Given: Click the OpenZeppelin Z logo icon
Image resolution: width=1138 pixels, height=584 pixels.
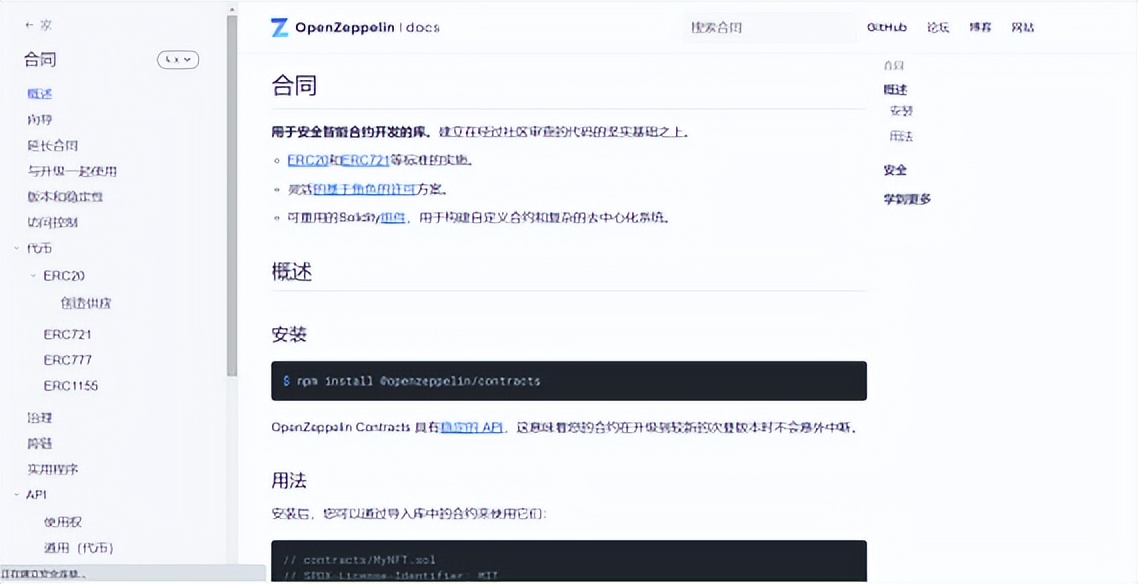Looking at the screenshot, I should (x=279, y=28).
